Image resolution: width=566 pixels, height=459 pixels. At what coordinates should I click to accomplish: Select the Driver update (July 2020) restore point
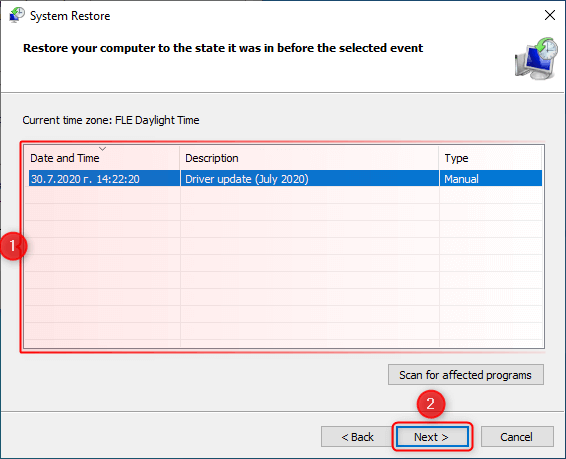pos(285,179)
